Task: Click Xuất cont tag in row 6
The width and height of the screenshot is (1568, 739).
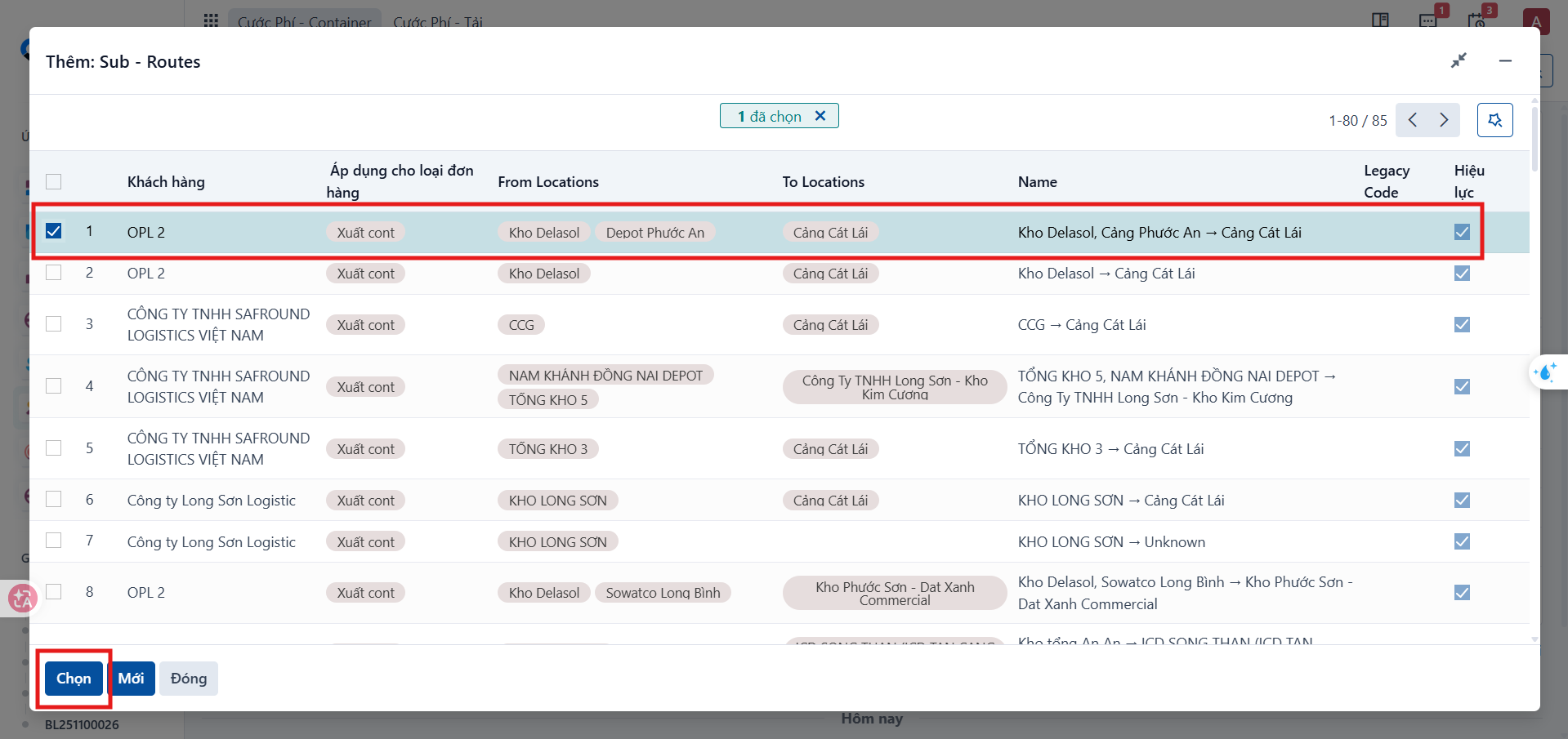Action: click(365, 501)
